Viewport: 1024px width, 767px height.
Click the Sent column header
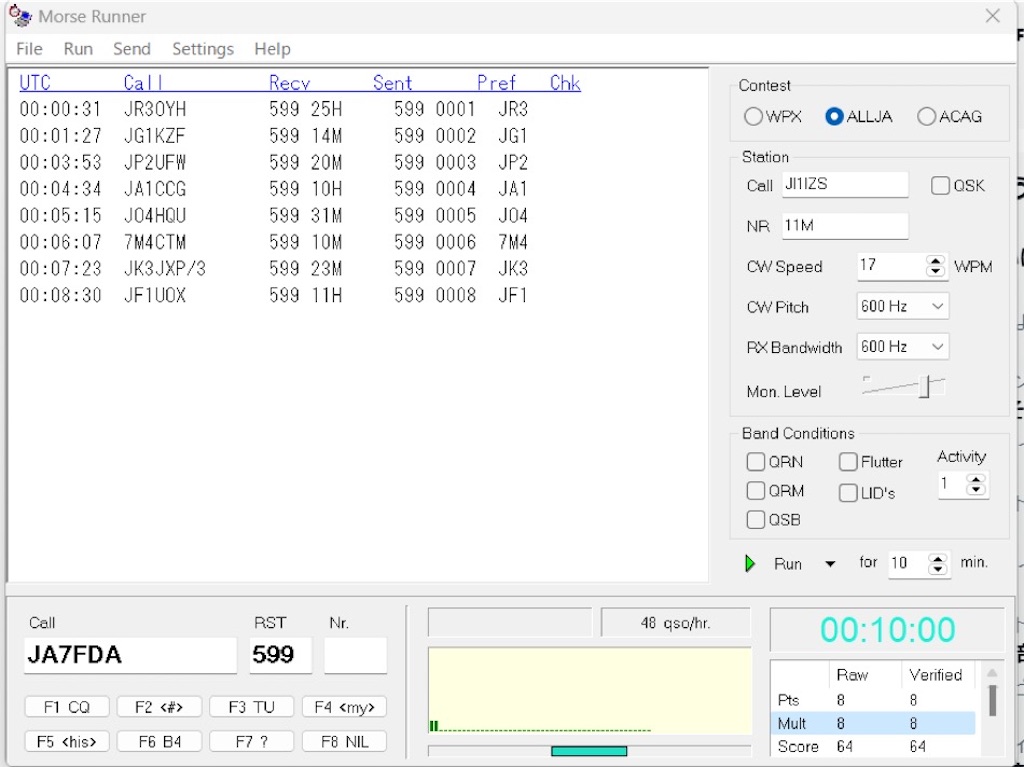pos(392,83)
